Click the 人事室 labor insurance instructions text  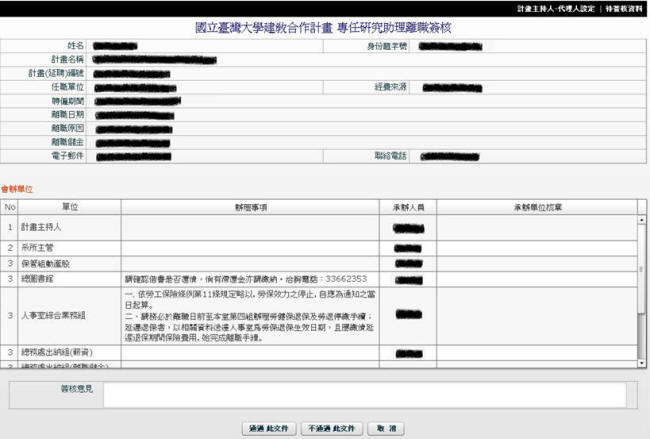point(250,316)
